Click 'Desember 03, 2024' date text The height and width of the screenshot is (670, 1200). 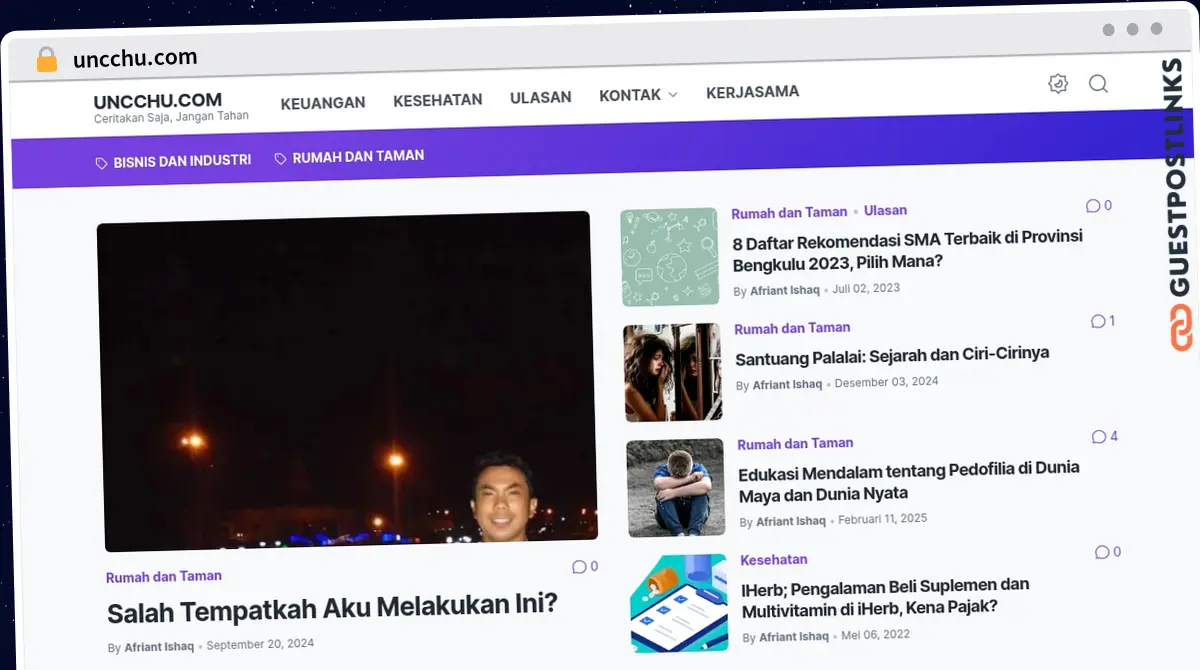887,382
